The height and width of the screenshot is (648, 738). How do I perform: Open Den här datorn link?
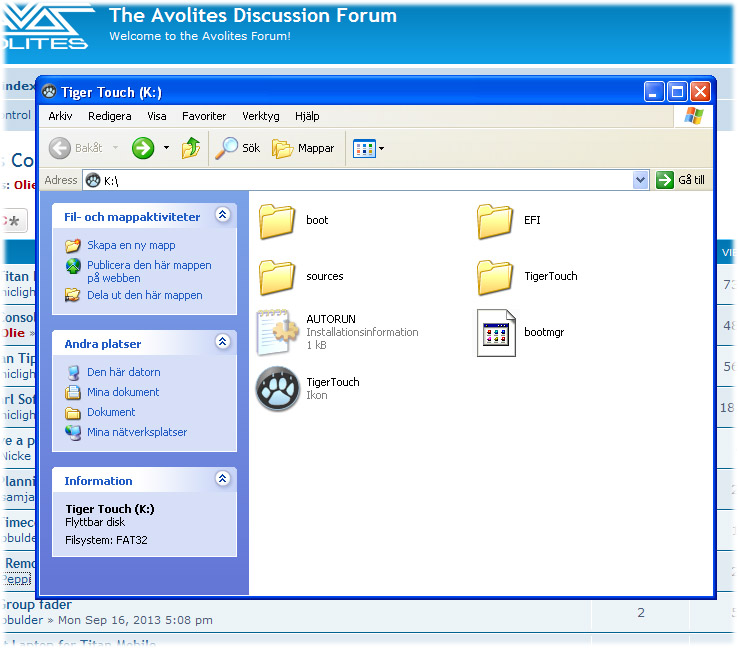pos(124,372)
